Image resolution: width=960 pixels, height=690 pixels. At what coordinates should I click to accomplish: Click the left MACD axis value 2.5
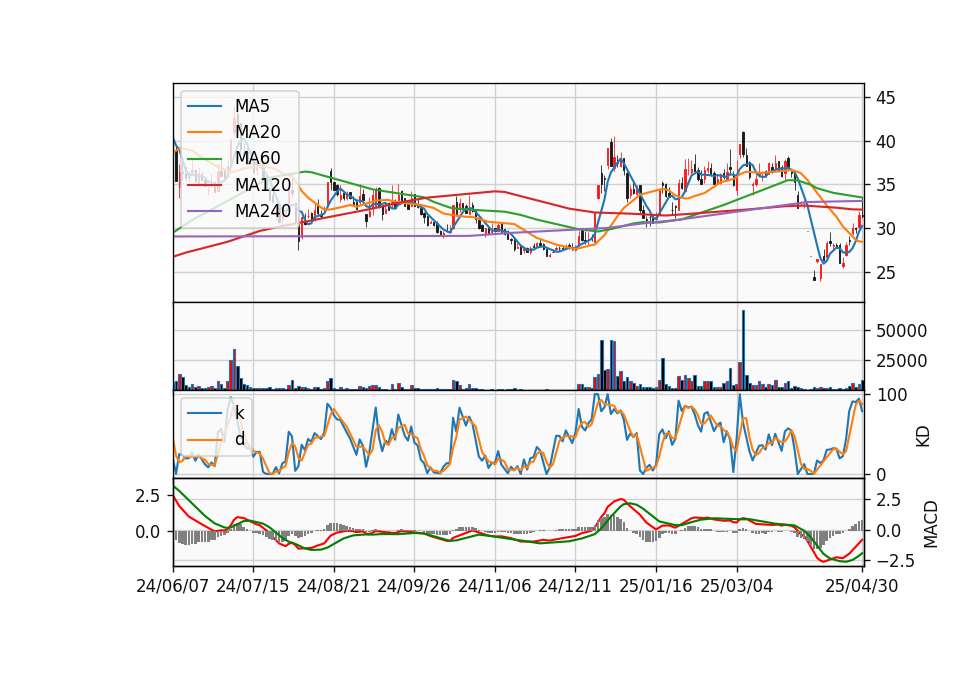[148, 496]
